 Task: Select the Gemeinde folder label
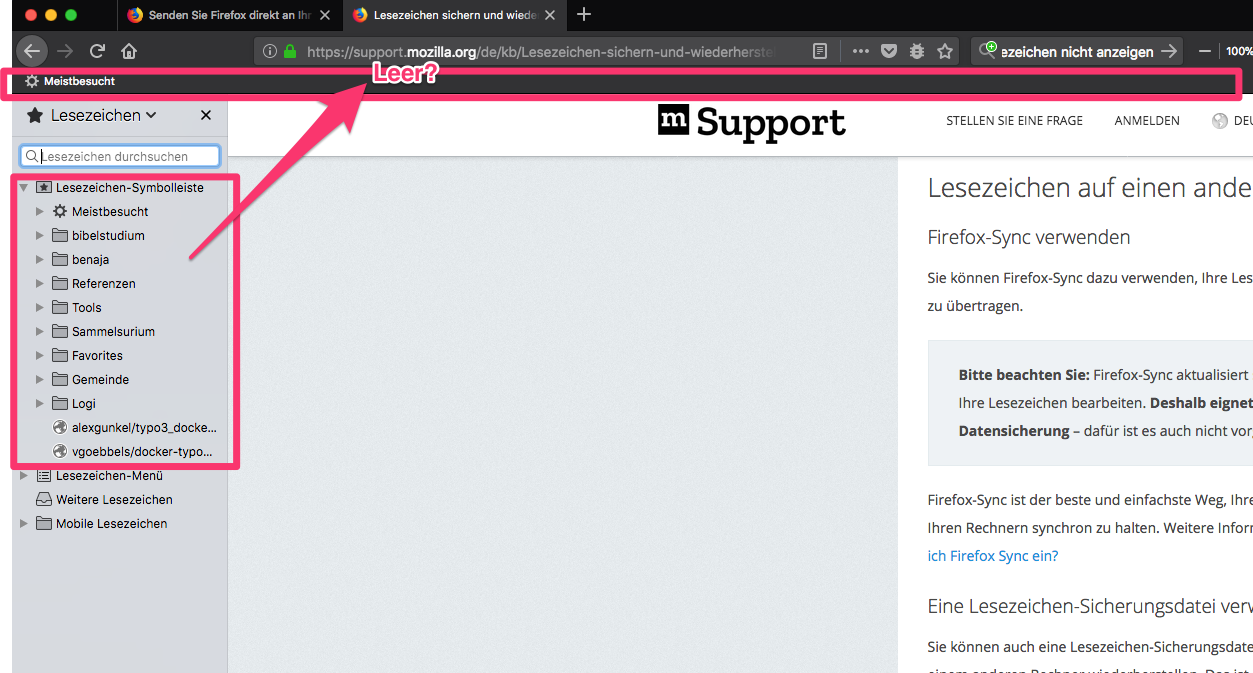click(100, 379)
